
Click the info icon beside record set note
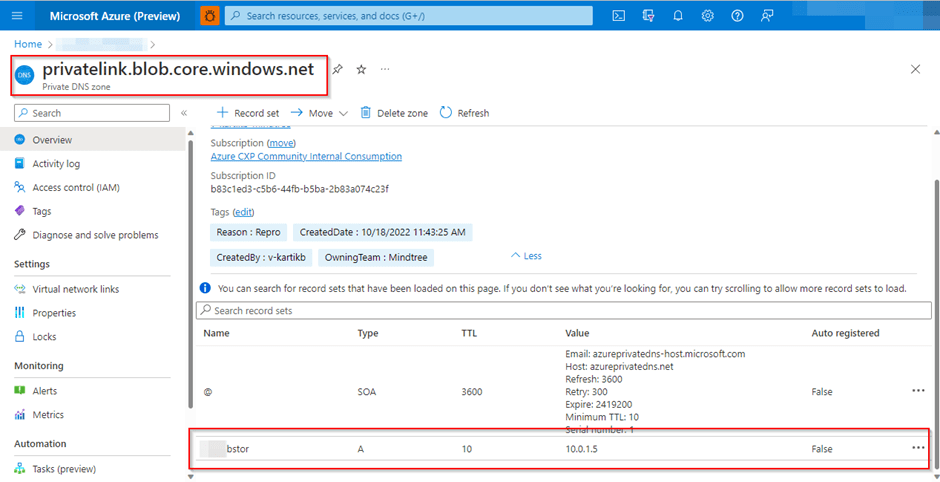point(205,288)
